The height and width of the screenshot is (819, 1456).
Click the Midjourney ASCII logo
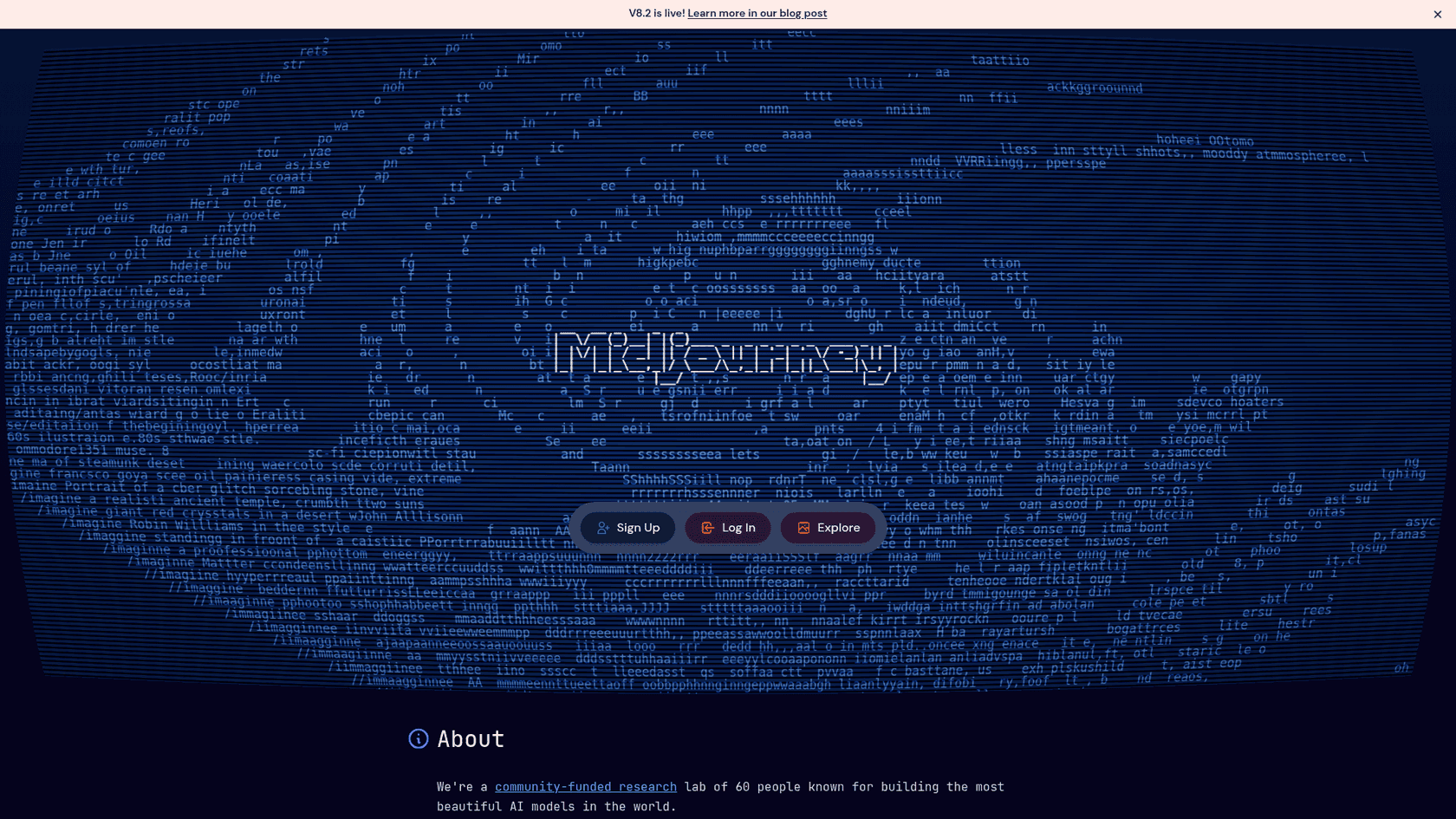pyautogui.click(x=725, y=357)
